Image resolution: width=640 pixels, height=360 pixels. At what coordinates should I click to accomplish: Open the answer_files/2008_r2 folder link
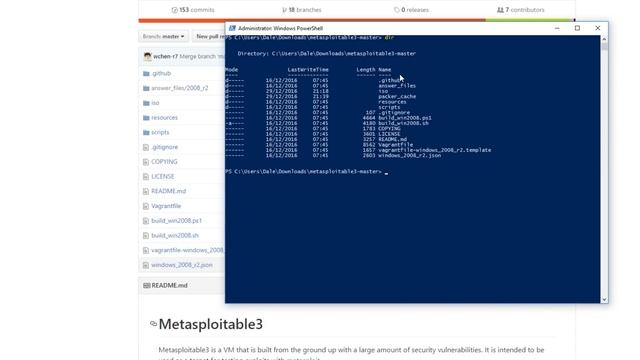(180, 88)
